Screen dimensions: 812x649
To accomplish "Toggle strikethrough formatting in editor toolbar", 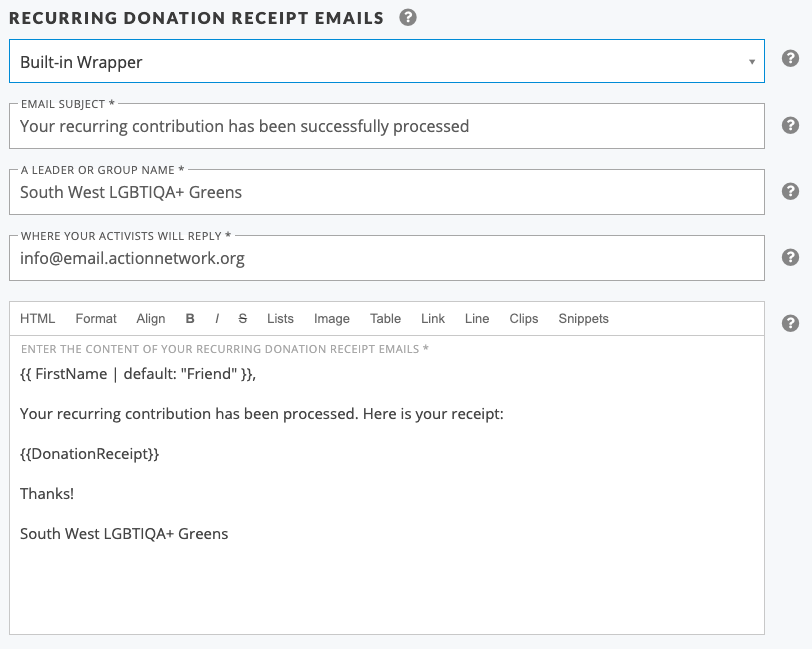I will click(x=242, y=319).
